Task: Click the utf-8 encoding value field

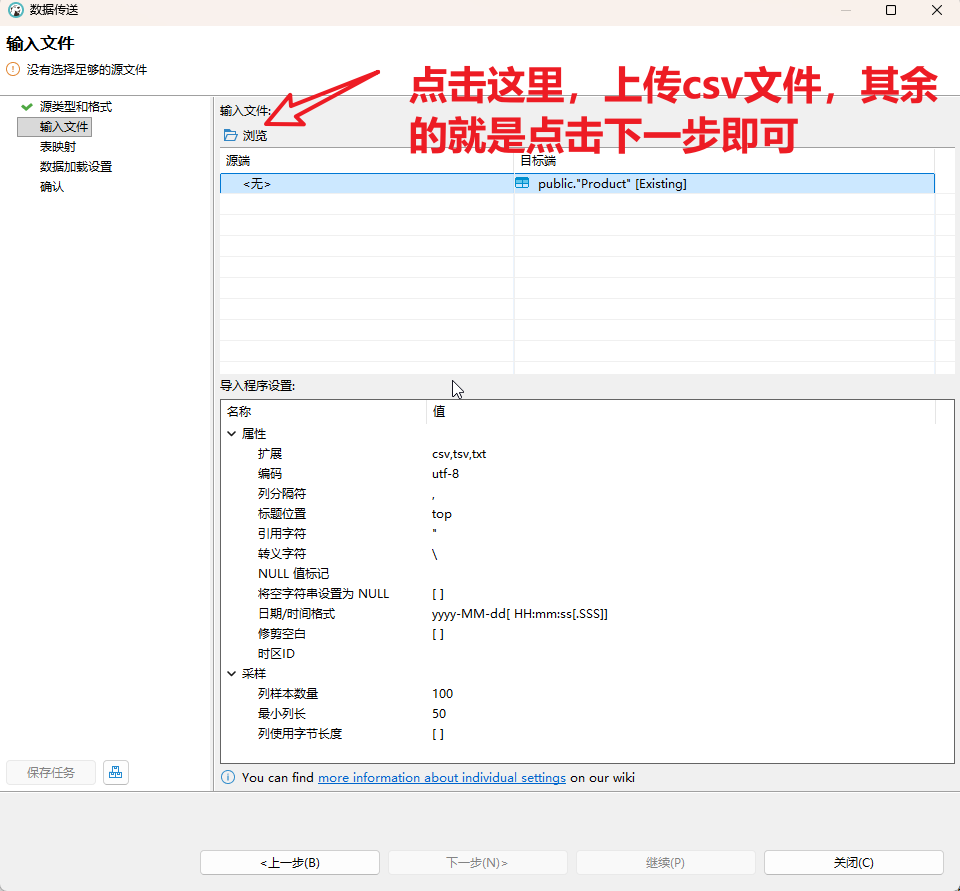Action: pyautogui.click(x=446, y=474)
